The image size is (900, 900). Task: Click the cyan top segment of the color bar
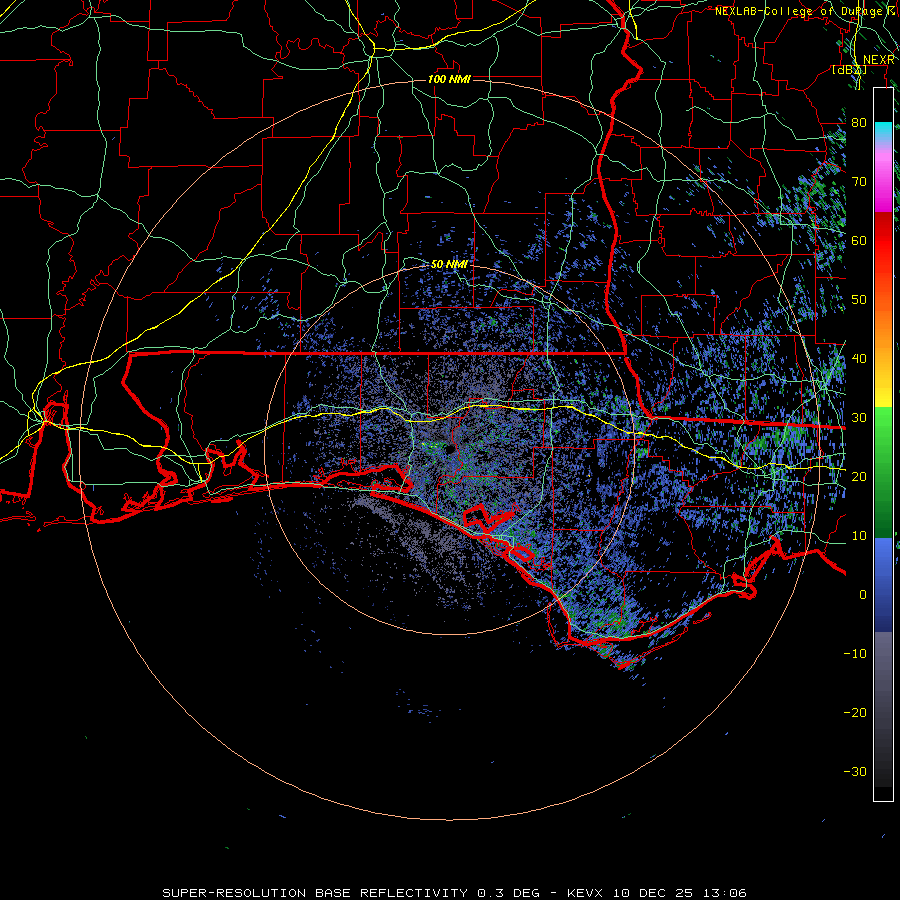883,131
